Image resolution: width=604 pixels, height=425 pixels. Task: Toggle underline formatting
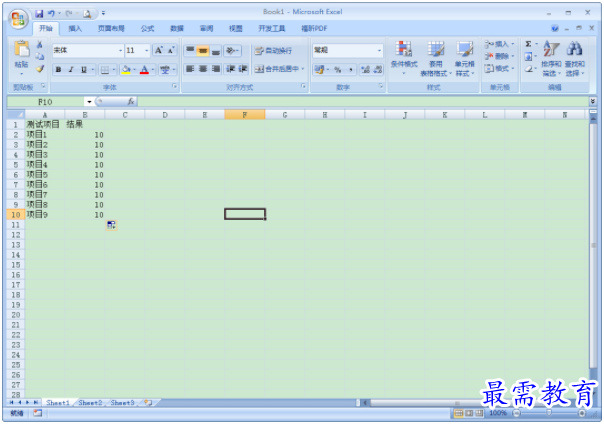(x=83, y=70)
